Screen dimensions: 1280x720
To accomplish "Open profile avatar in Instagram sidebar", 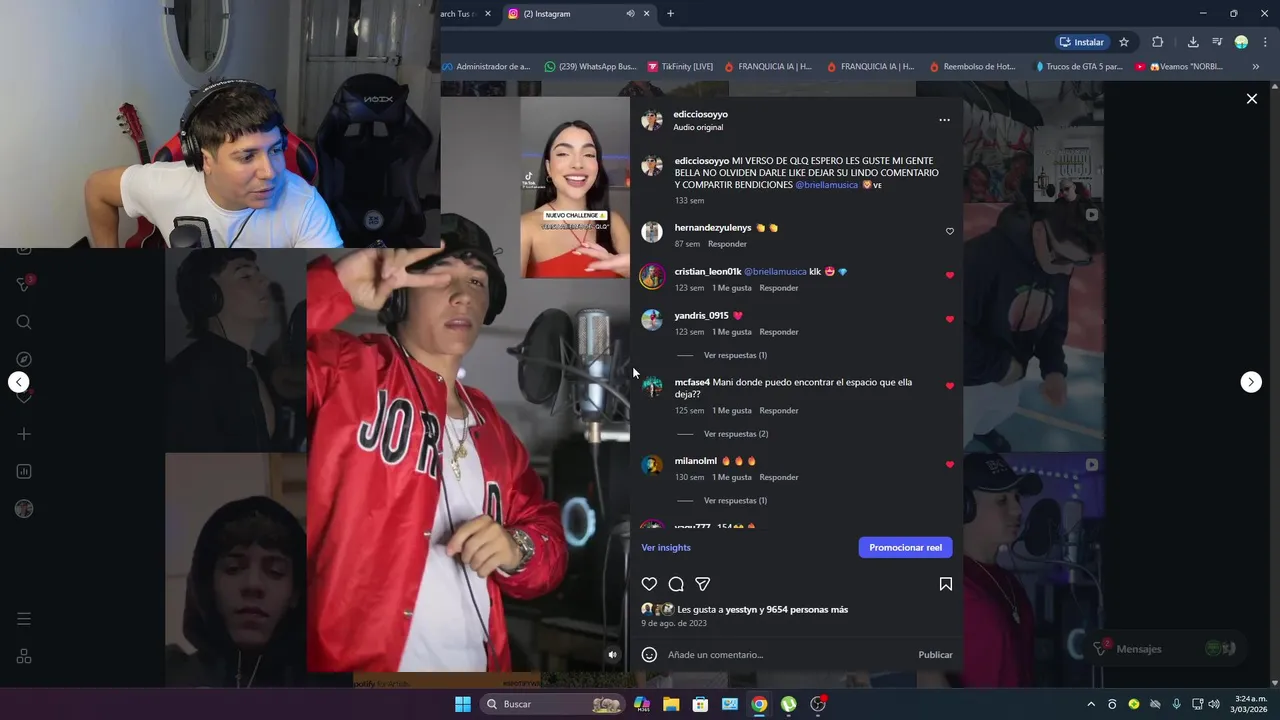I will click(x=24, y=509).
